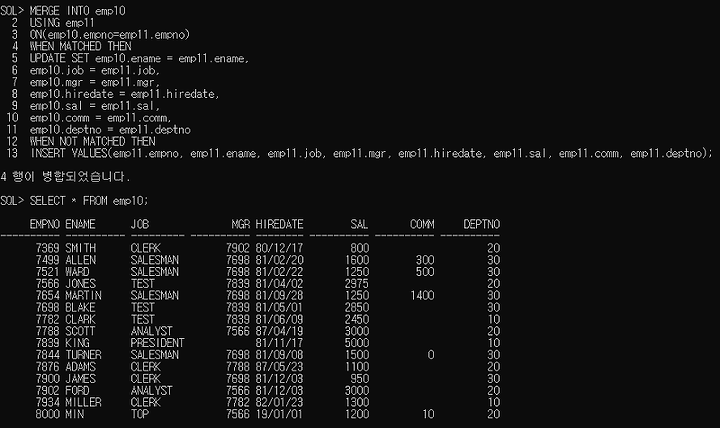
Task: Click the 'emp10.sal = emp11.sal' line
Action: tap(95, 106)
